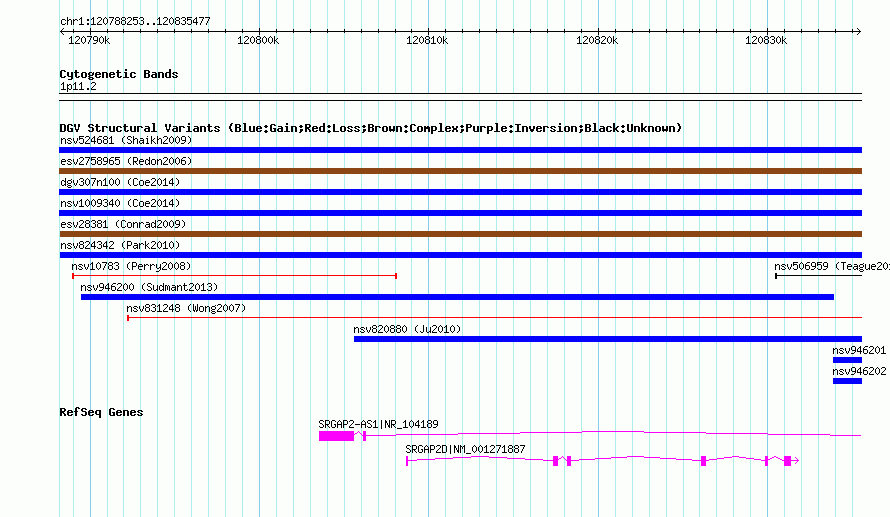
Task: Select the red nsv831248 loss line
Action: [x=494, y=318]
